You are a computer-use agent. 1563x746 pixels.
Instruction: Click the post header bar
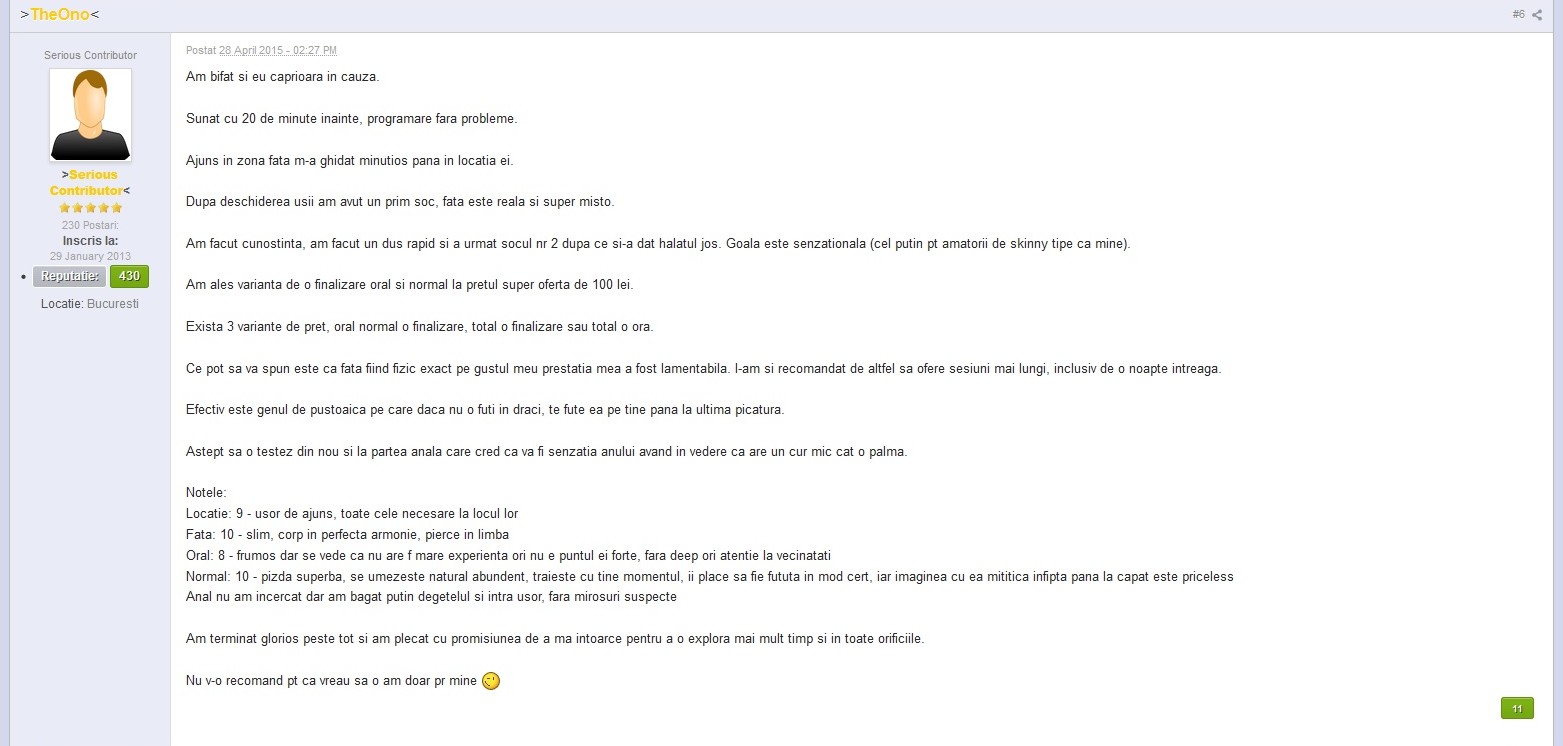pos(781,14)
